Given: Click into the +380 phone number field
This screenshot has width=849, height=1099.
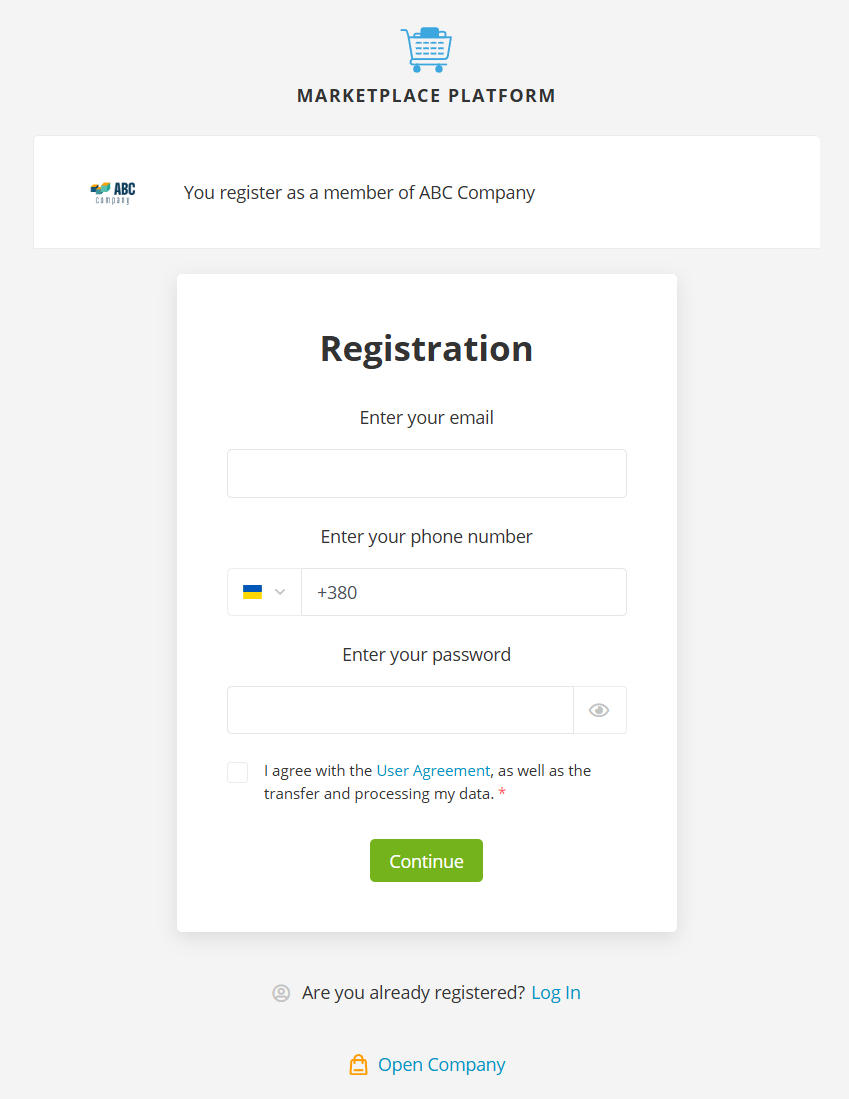Looking at the screenshot, I should pos(463,592).
